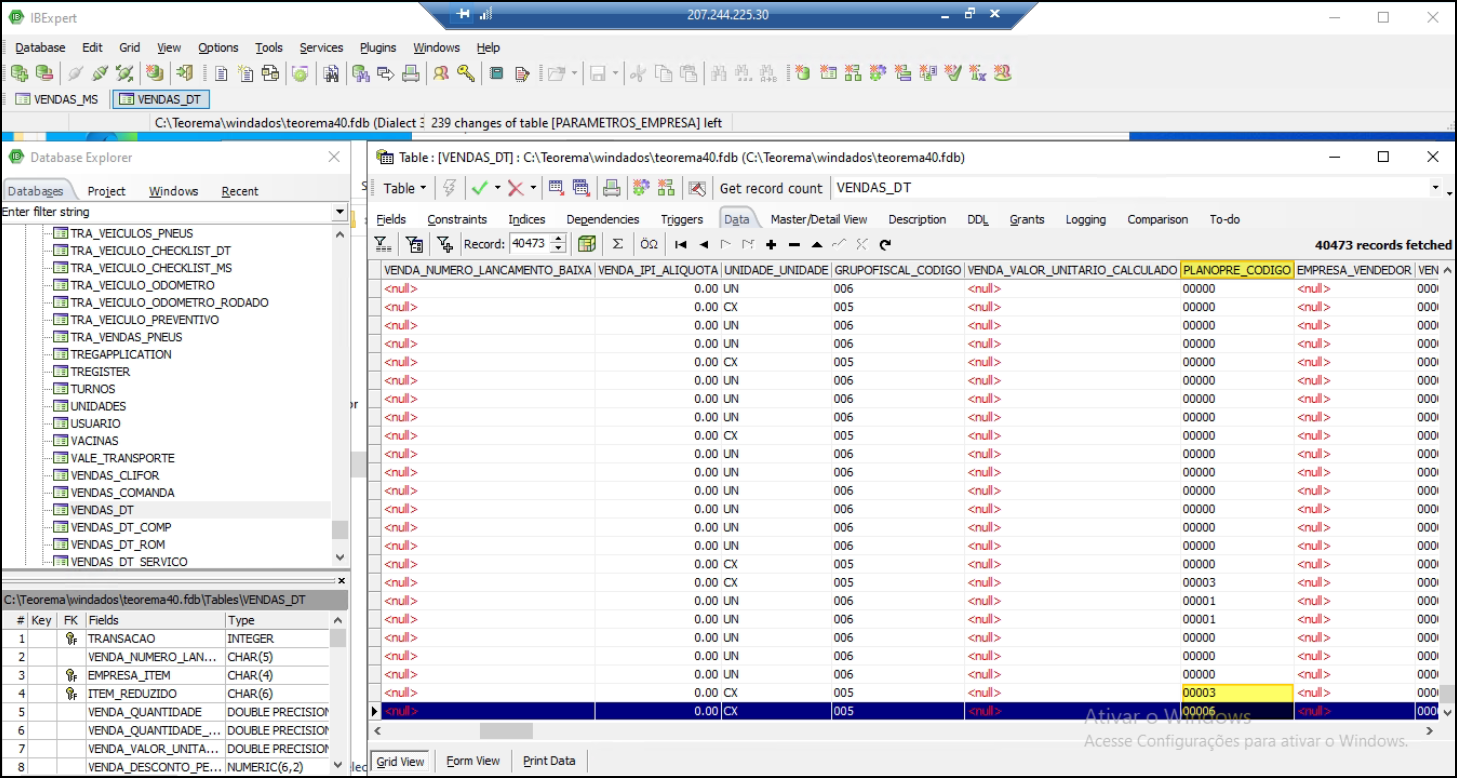1457x778 pixels.
Task: Click the 3D cube grid icon
Action: [x=587, y=244]
